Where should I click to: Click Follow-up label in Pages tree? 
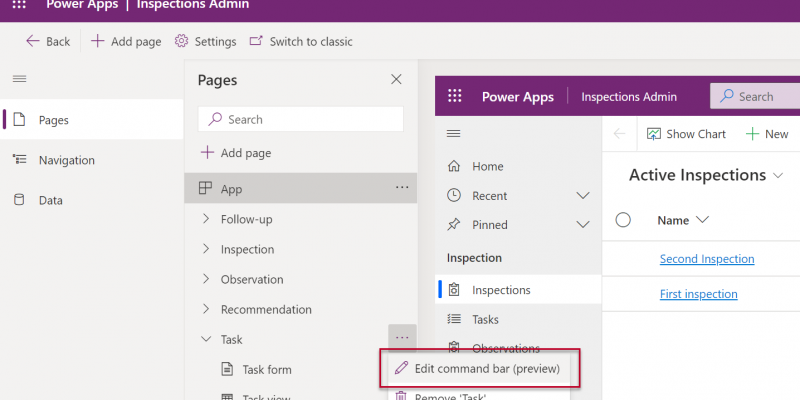coord(246,219)
